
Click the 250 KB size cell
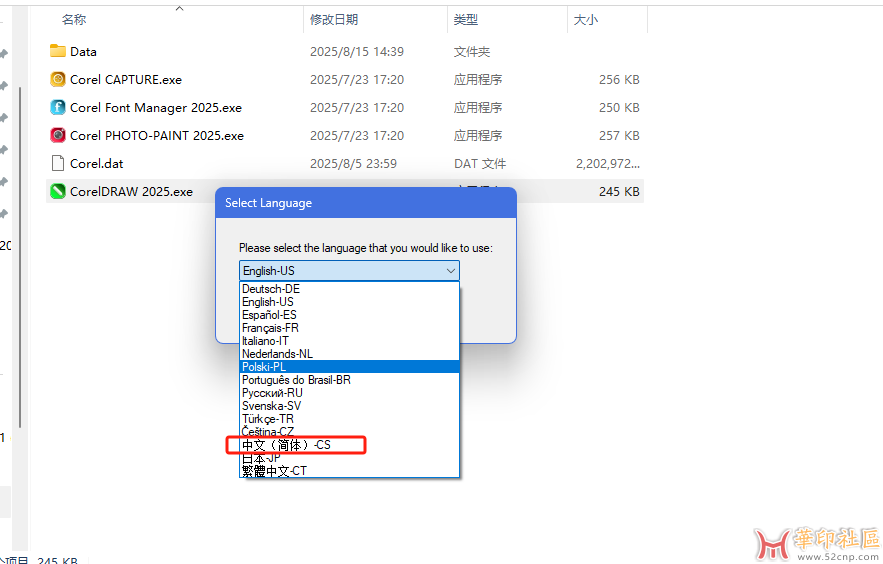(619, 108)
